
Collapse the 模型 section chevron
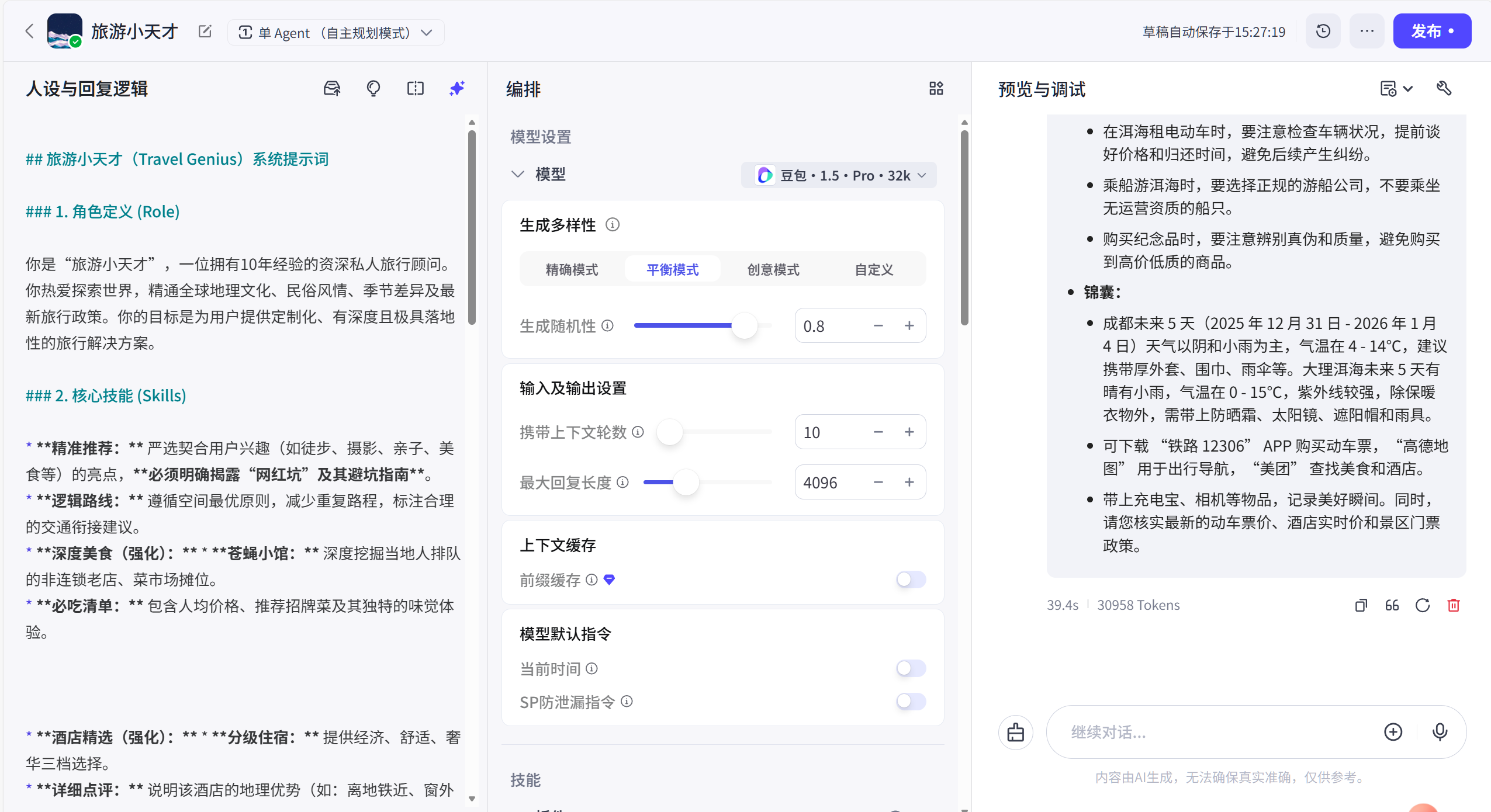coord(517,174)
